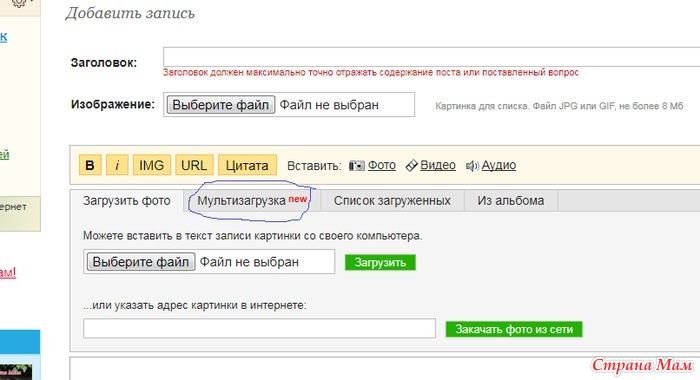Image resolution: width=700 pixels, height=380 pixels.
Task: Click the Заголовок: field label
Action: 104,63
